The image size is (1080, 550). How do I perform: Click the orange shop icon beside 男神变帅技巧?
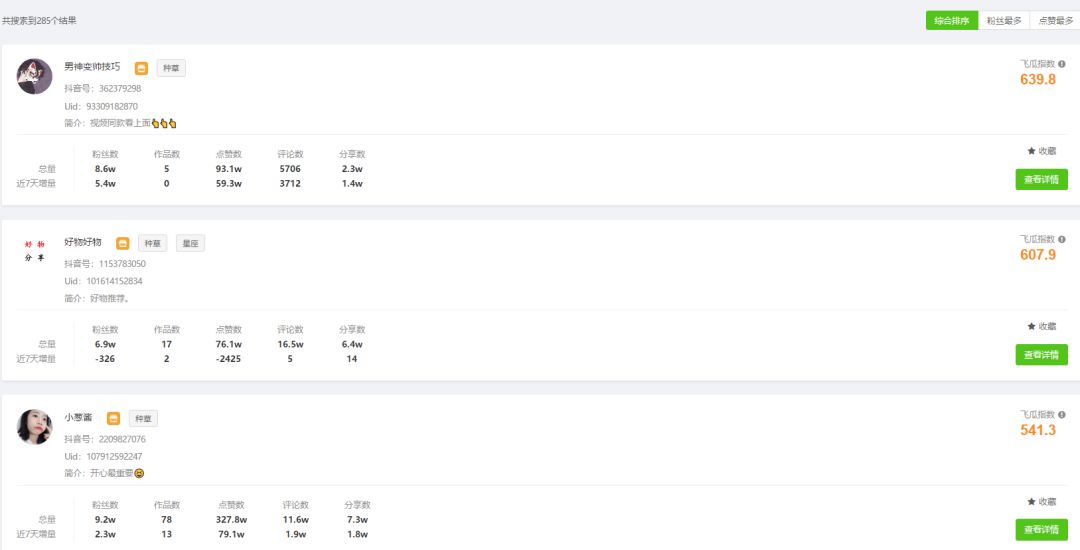(141, 68)
